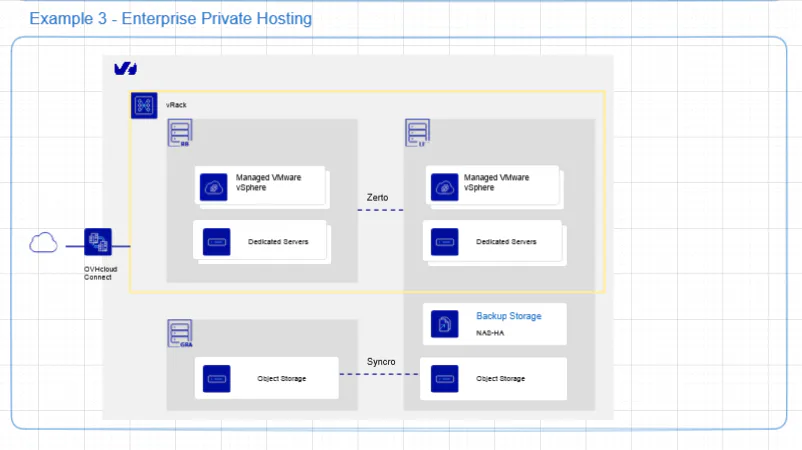Click 'Dedicated Servers' text in the datacenter beside OVHcloud Connect
The width and height of the screenshot is (802, 450).
pyautogui.click(x=278, y=242)
